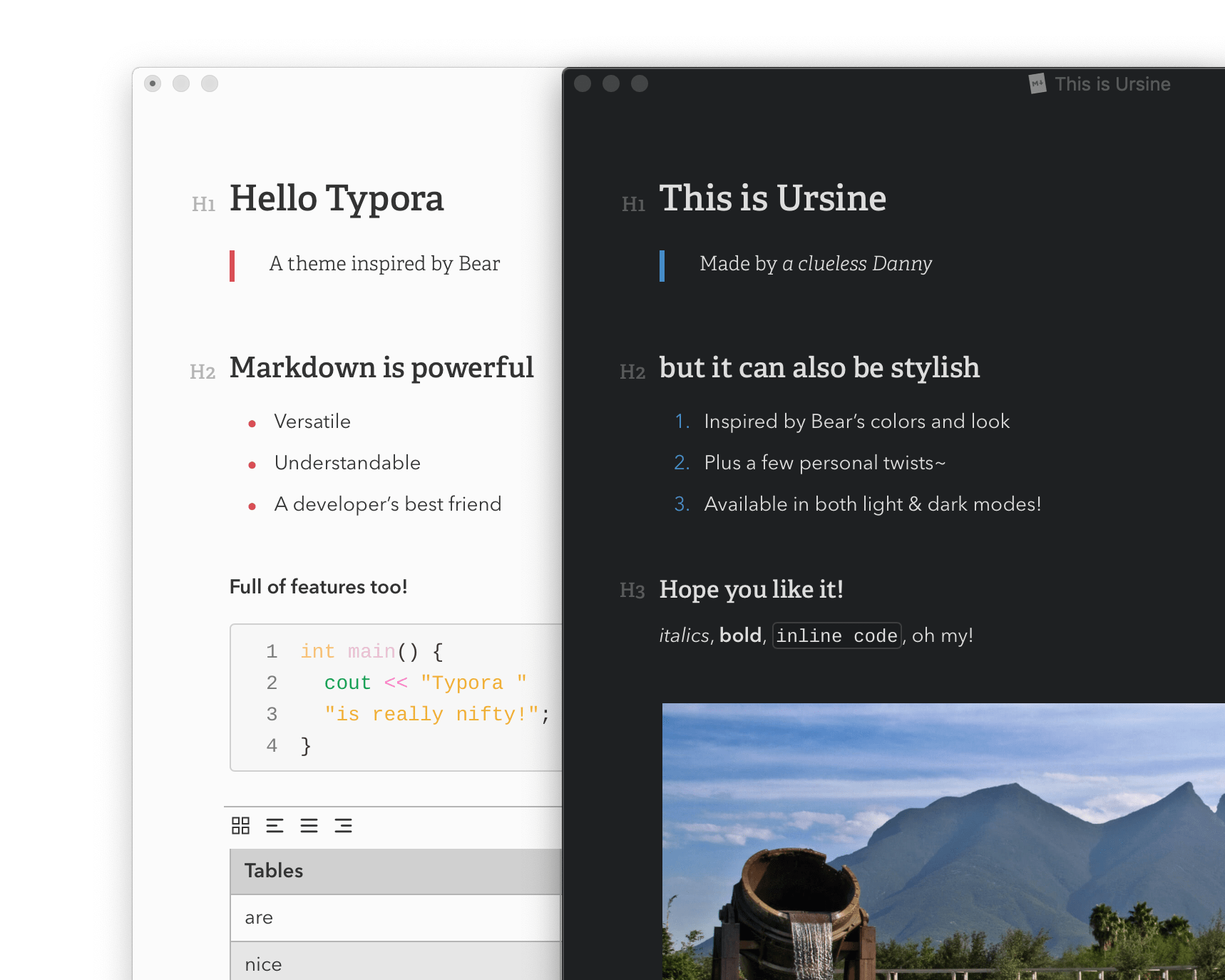This screenshot has width=1225, height=980.
Task: Click 'Full of features too!' text
Action: (x=319, y=587)
